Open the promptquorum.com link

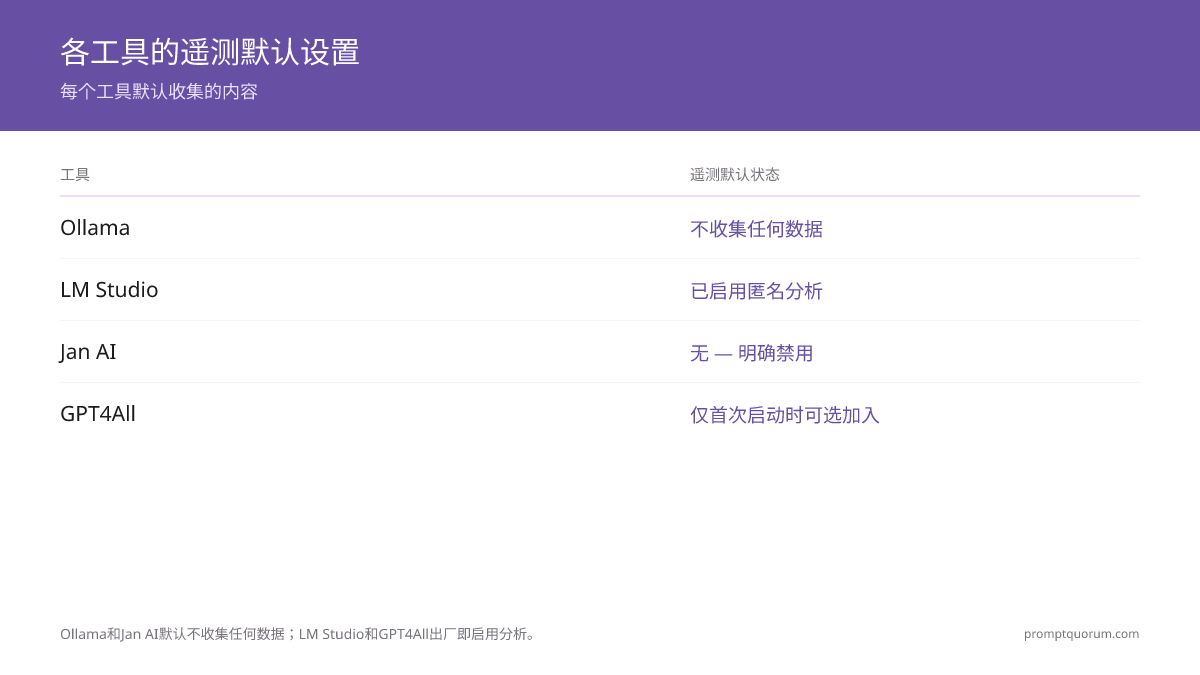[1082, 634]
